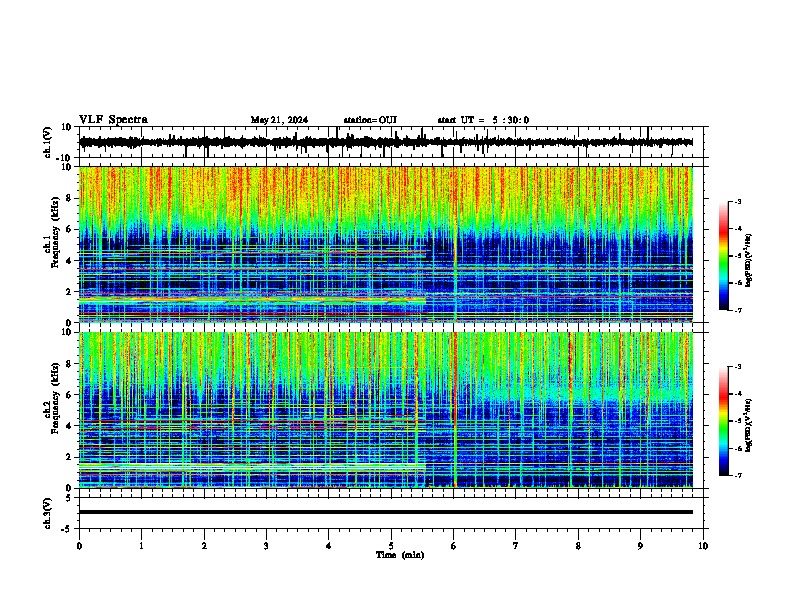Click the "start UT = 5 :30: 0" text
Viewport: 792px width, 612px height.
click(483, 120)
